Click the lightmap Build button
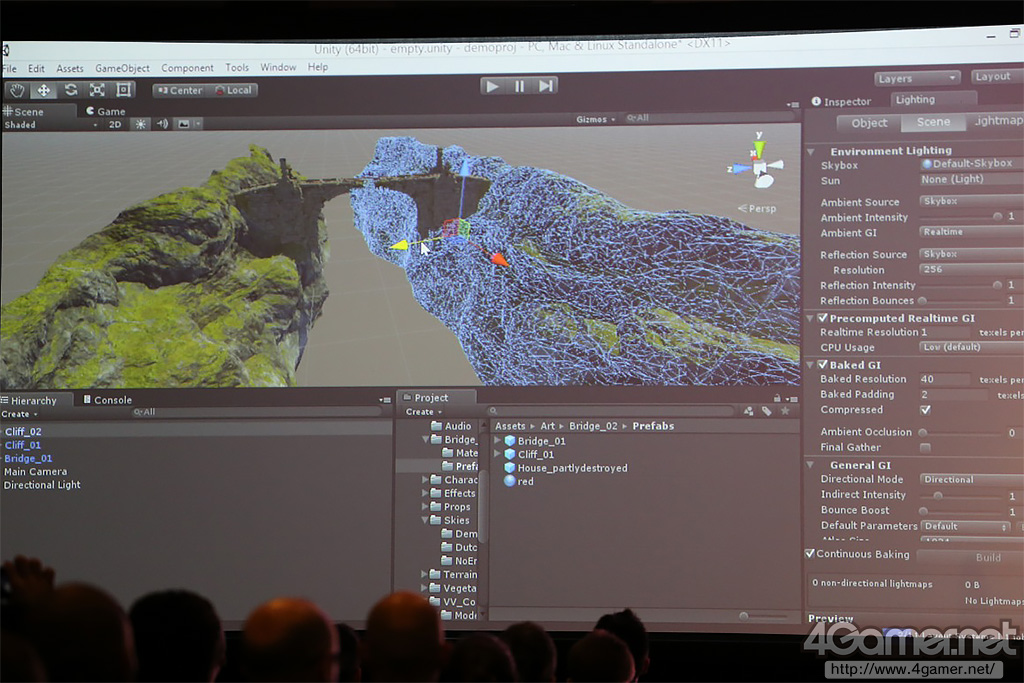The width and height of the screenshot is (1024, 683). 971,557
